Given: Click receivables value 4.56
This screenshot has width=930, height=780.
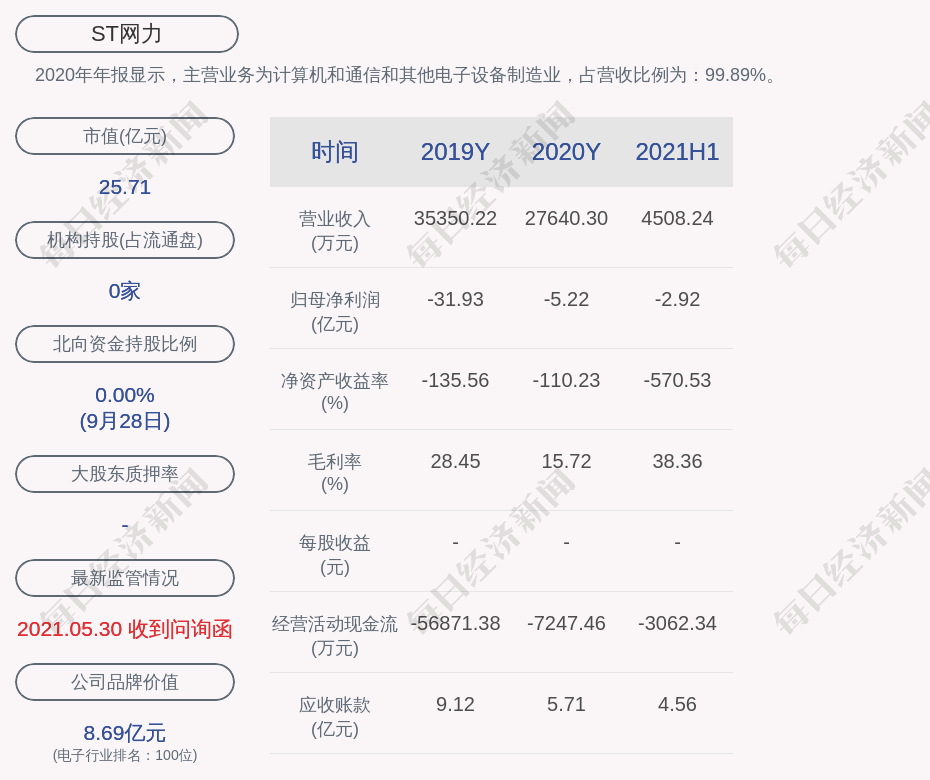Looking at the screenshot, I should (677, 704).
